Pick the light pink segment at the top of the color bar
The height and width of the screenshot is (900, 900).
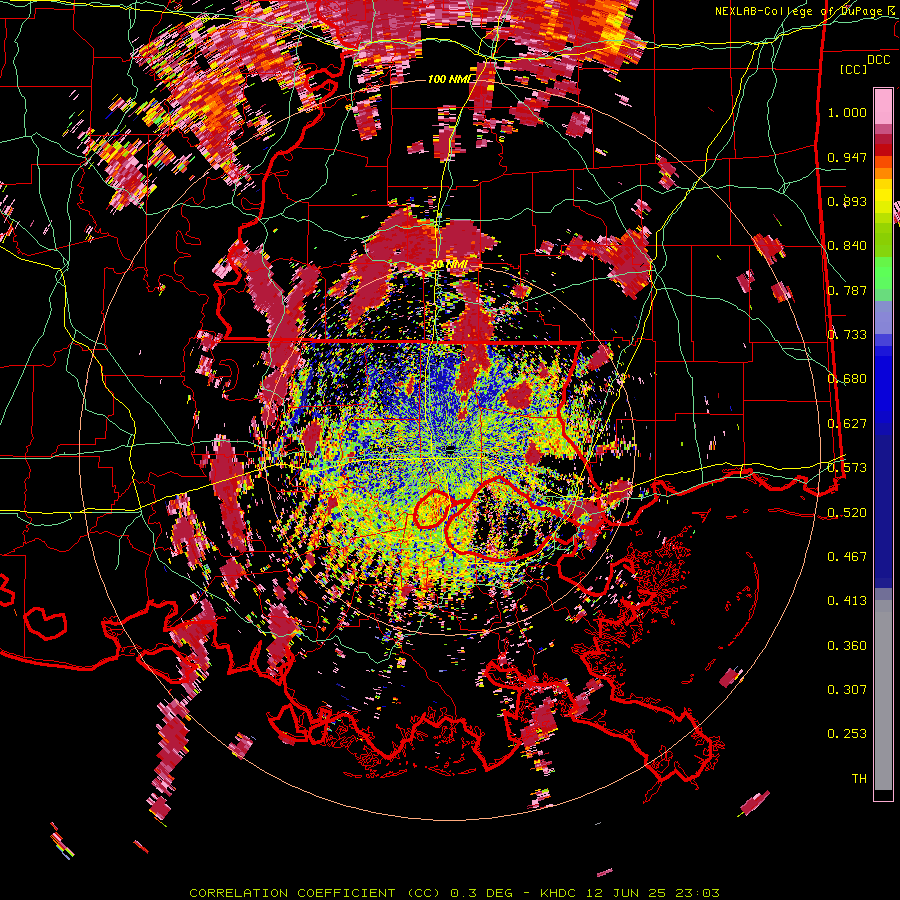tap(883, 106)
